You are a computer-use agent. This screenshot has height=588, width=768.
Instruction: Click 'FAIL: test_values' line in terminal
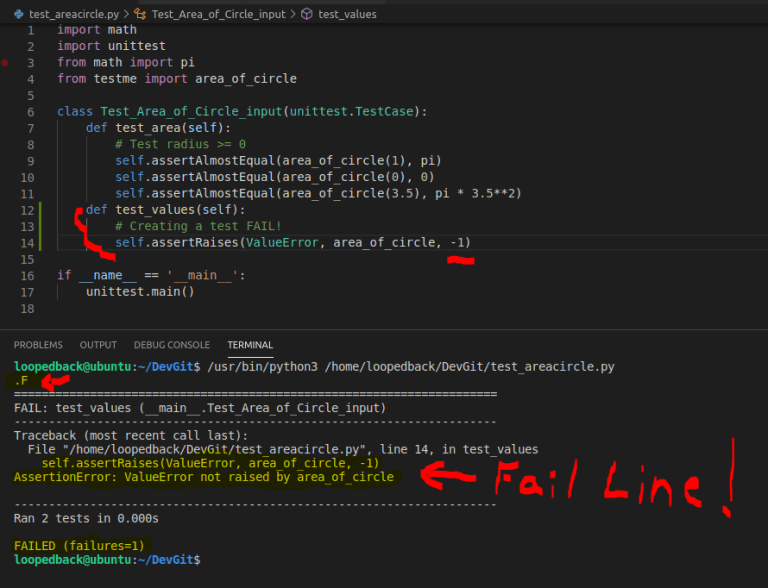pos(200,408)
